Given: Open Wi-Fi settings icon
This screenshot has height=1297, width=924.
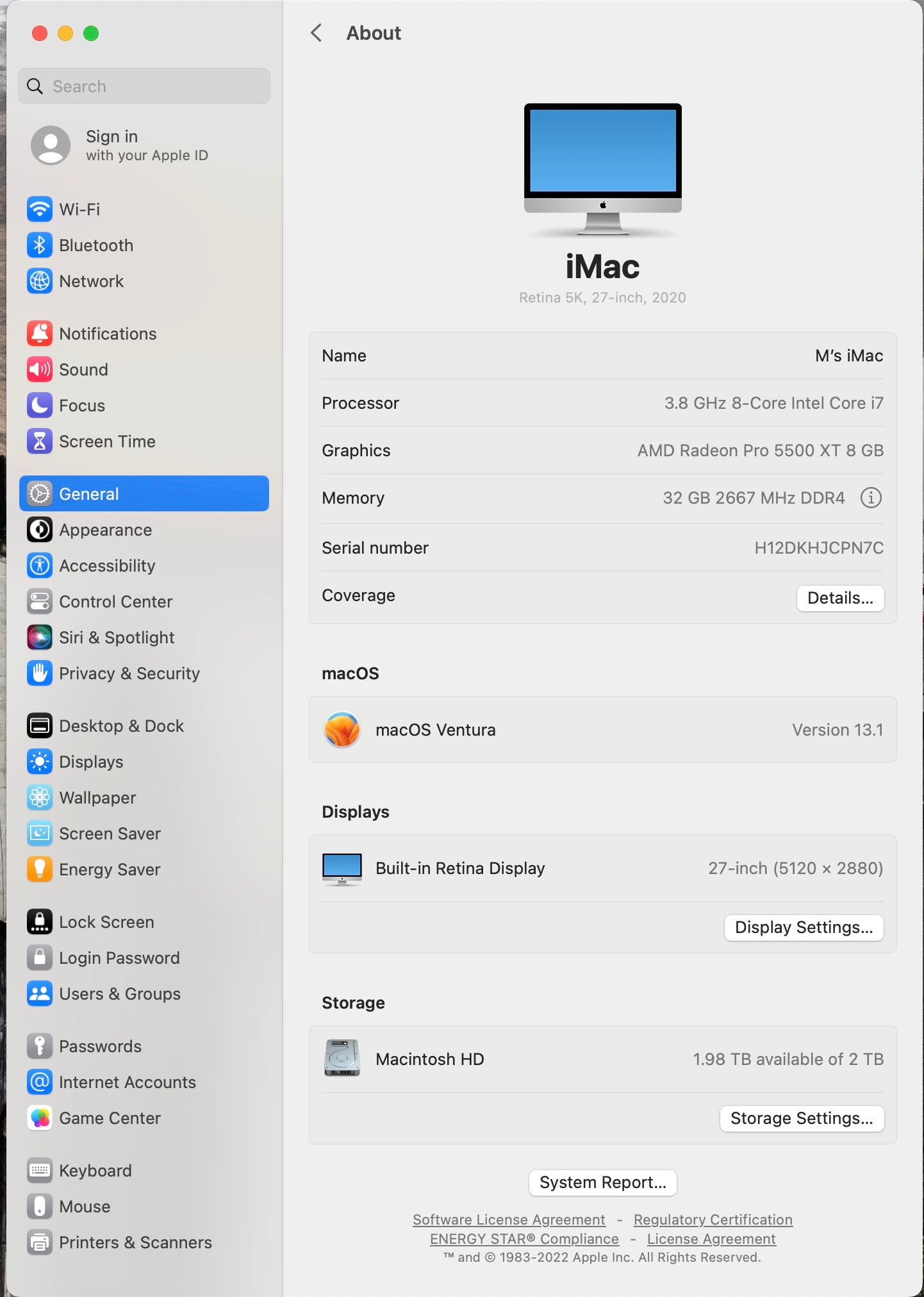Looking at the screenshot, I should [40, 209].
